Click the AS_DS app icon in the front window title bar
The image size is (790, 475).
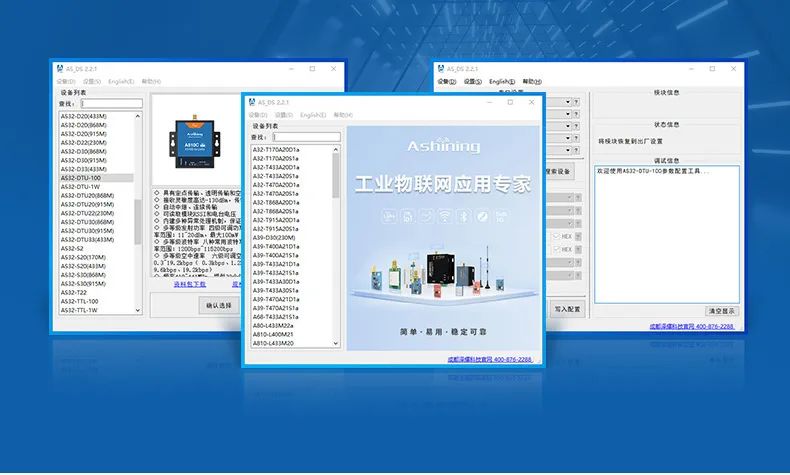(x=252, y=102)
